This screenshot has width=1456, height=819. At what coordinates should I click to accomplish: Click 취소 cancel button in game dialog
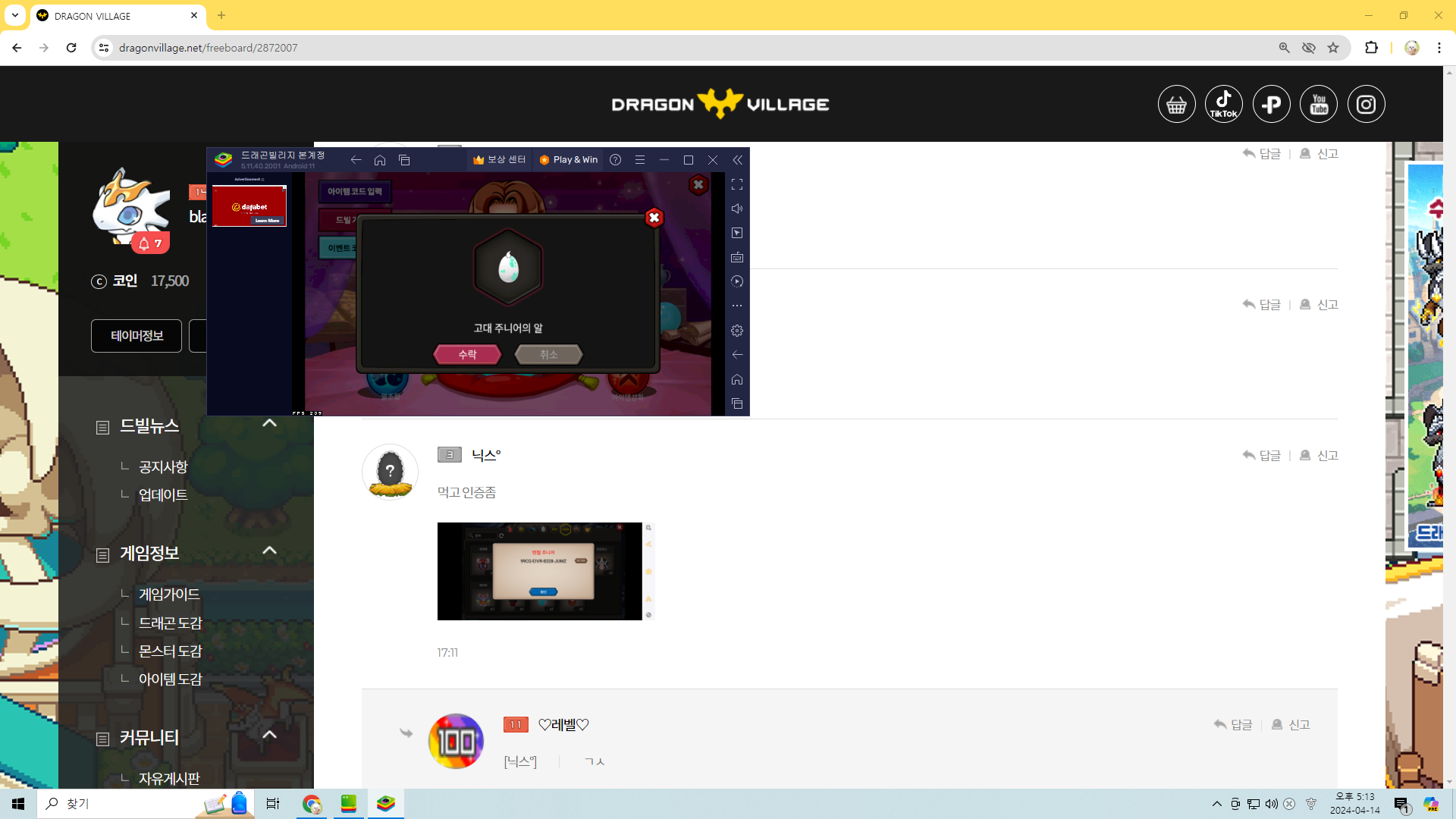pos(549,354)
